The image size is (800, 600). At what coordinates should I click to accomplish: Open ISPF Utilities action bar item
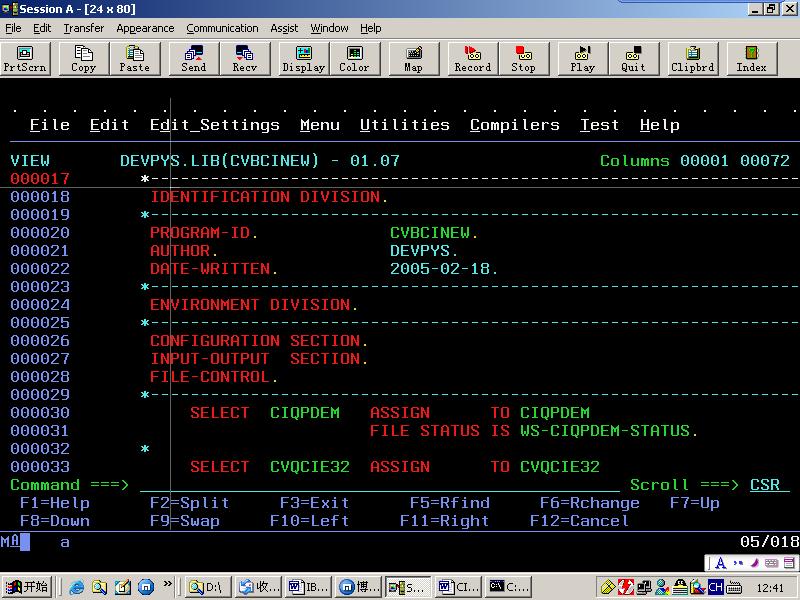[405, 125]
